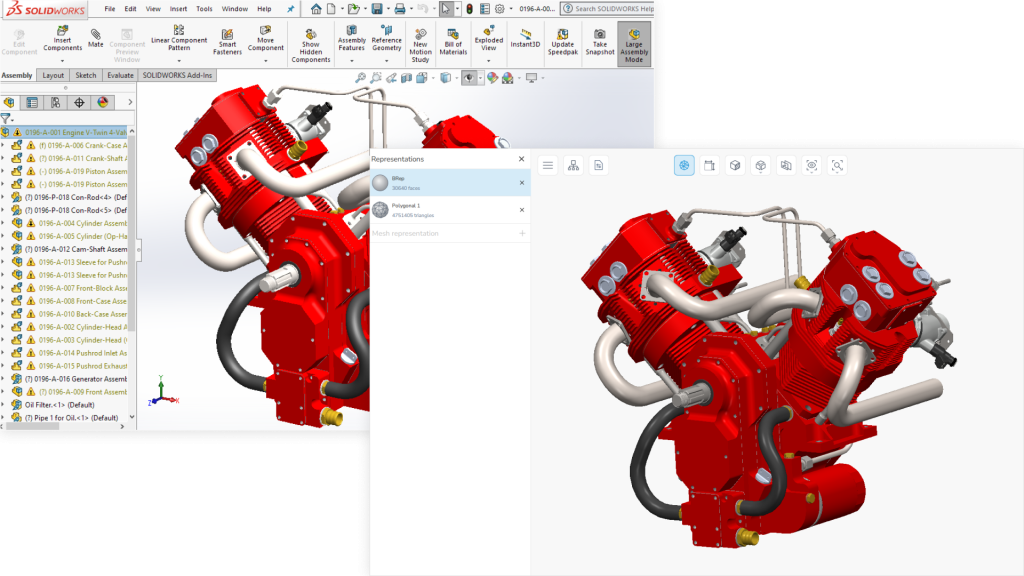Open PropertyManager tab icon

click(32, 103)
